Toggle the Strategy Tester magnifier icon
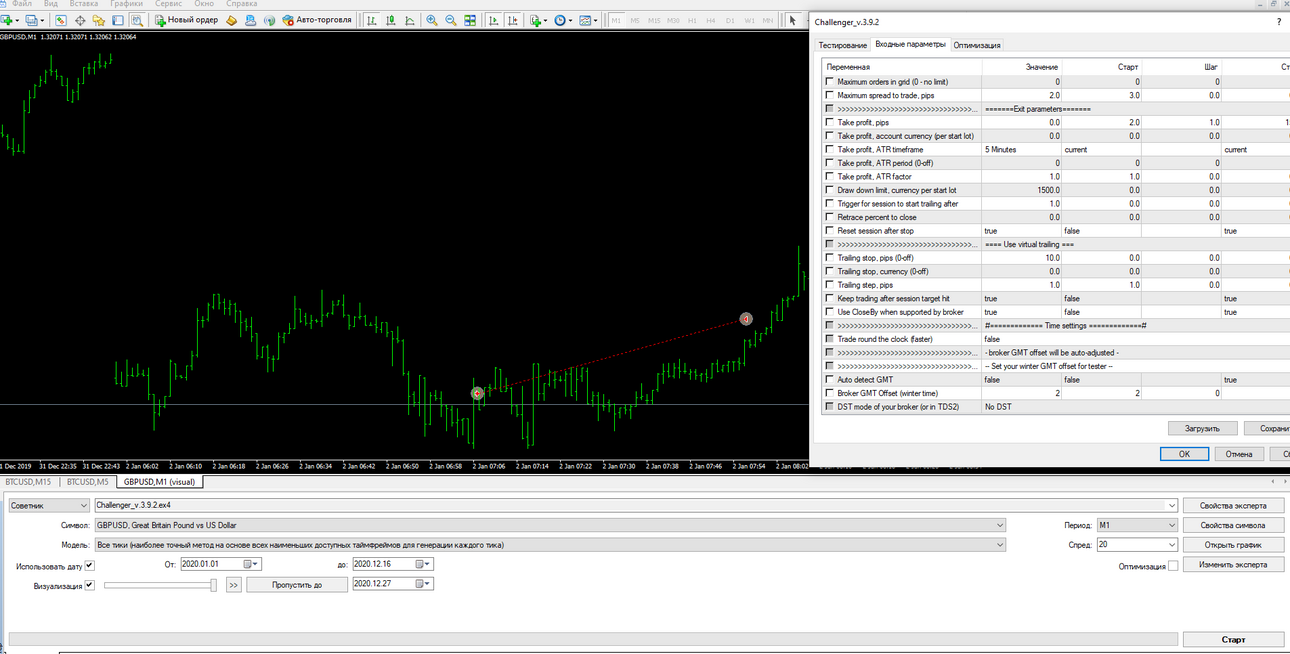Image resolution: width=1290 pixels, height=654 pixels. click(137, 20)
